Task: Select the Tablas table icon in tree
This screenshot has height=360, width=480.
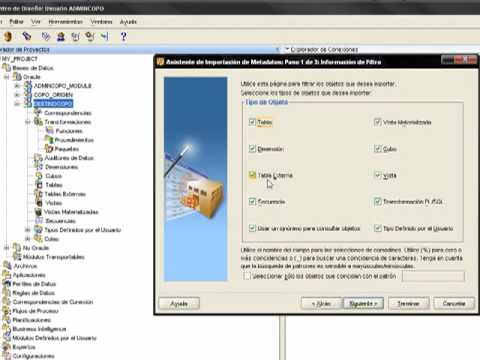Action: (39, 185)
